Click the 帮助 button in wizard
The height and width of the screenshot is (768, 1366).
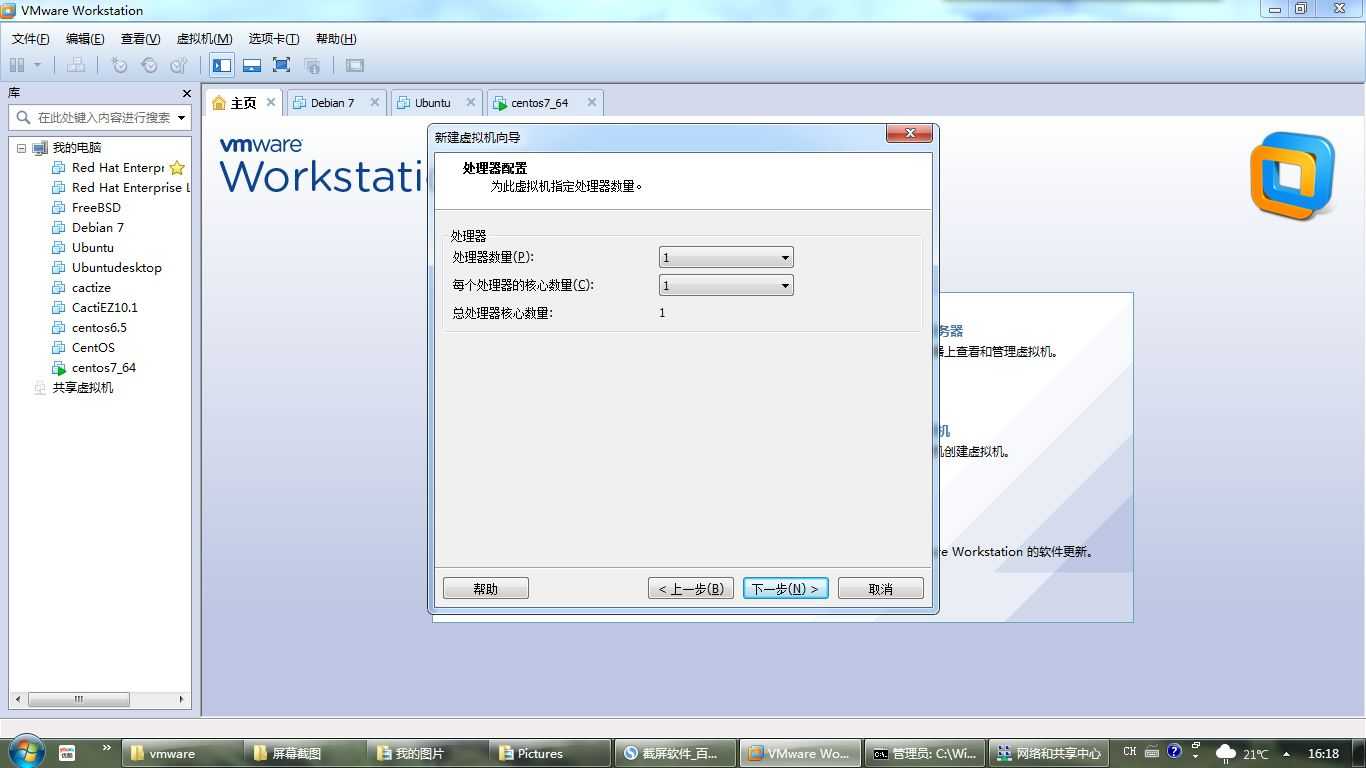(x=485, y=589)
